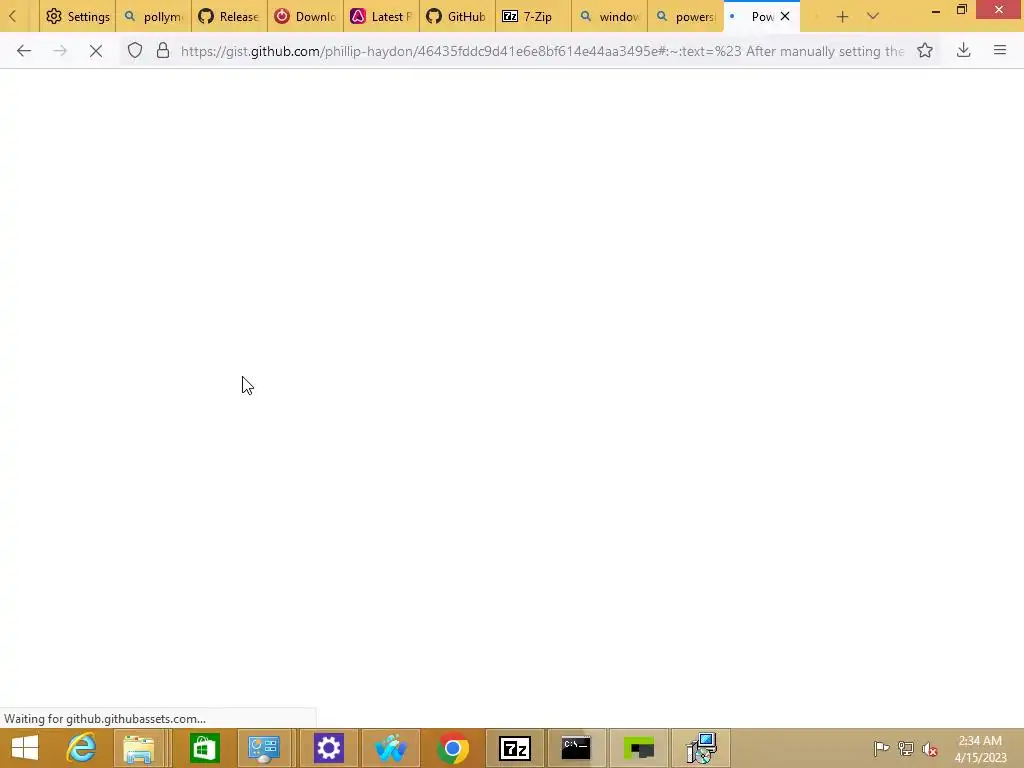Image resolution: width=1024 pixels, height=768 pixels.
Task: Minimize the Firefox window
Action: pyautogui.click(x=936, y=10)
